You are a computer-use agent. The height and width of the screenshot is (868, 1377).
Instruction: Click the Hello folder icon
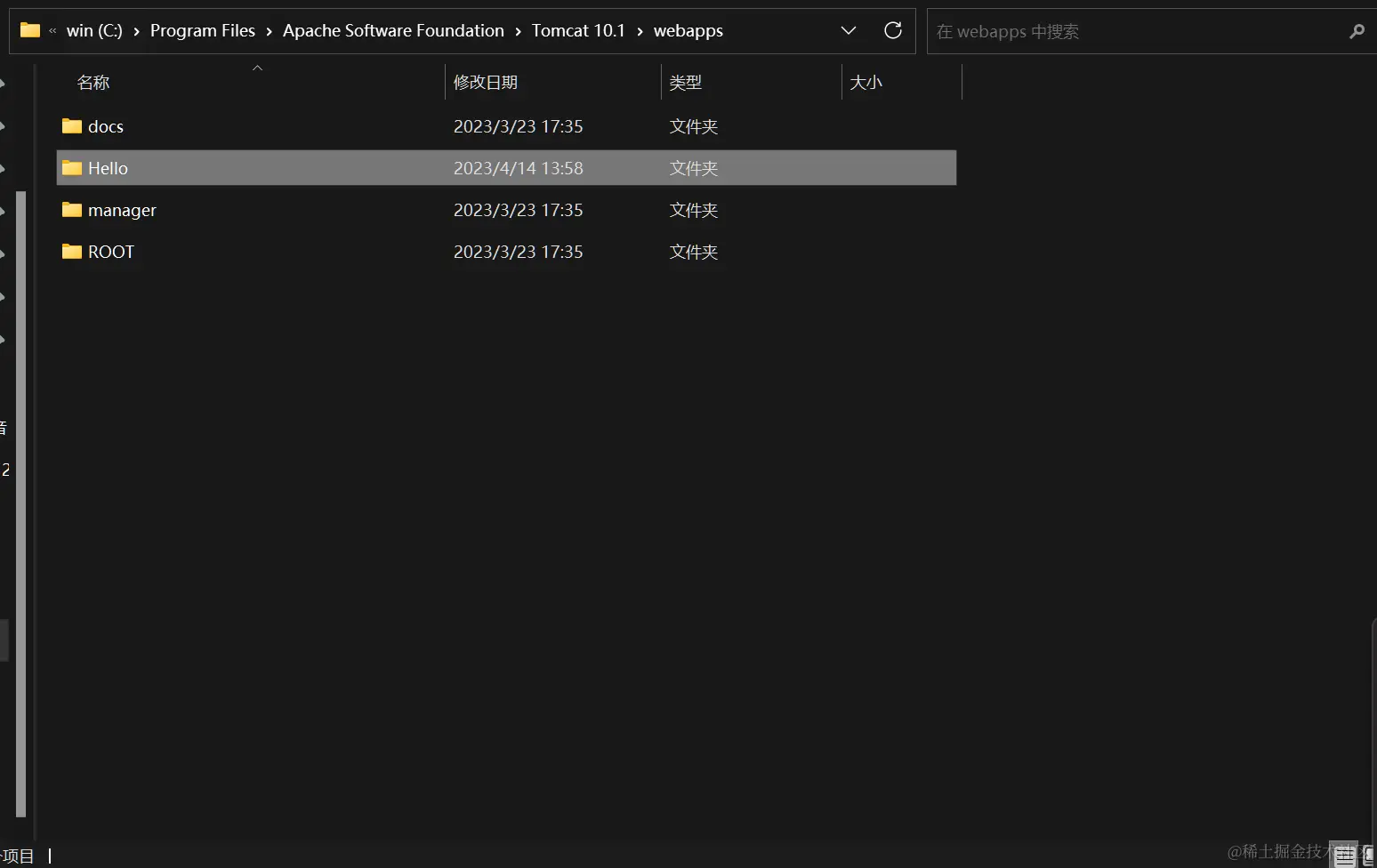coord(72,168)
